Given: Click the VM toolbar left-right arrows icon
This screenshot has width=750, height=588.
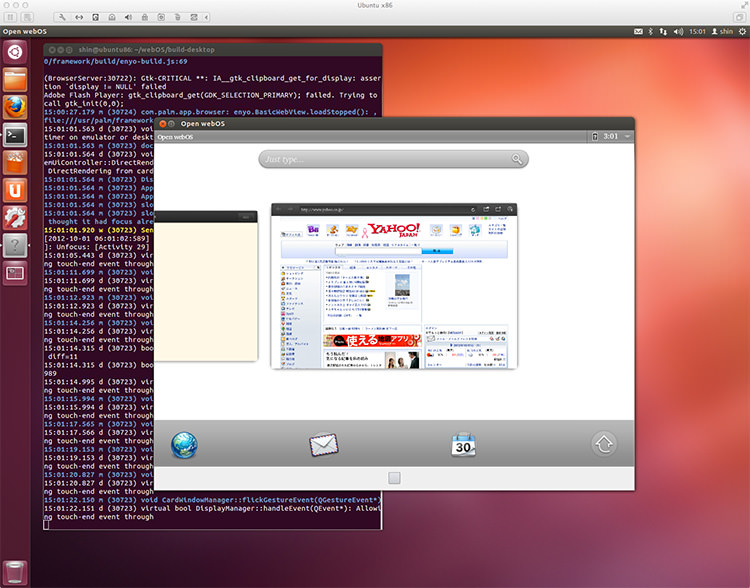Looking at the screenshot, I should coord(79,17).
